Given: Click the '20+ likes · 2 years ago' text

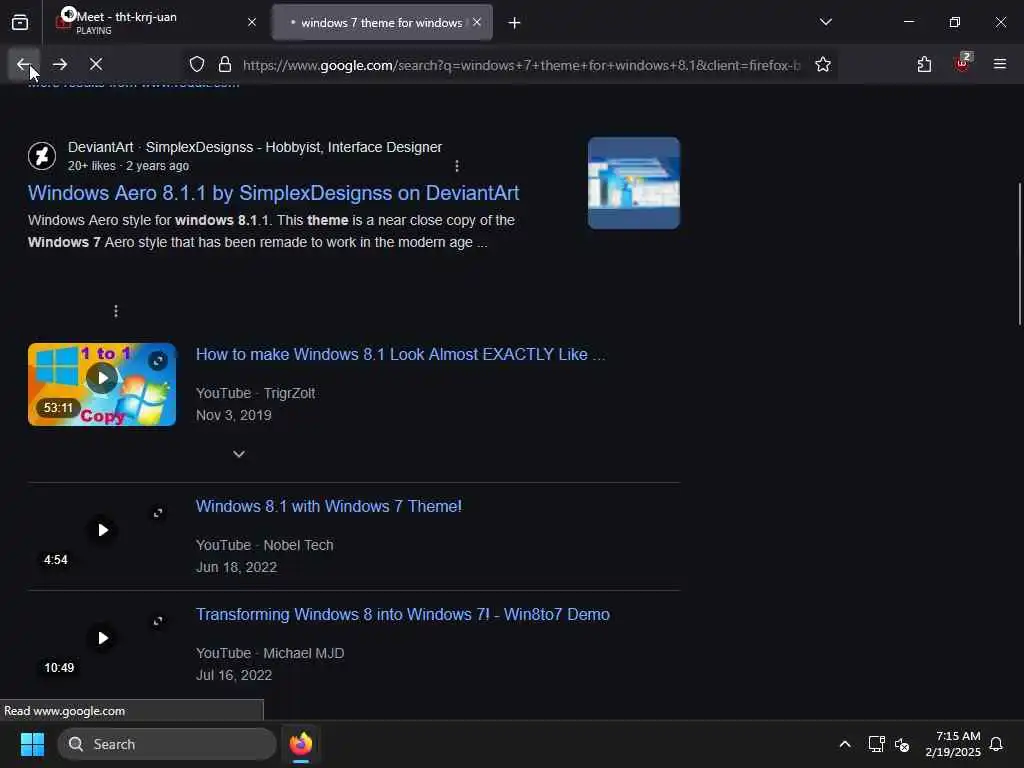Looking at the screenshot, I should point(129,166).
